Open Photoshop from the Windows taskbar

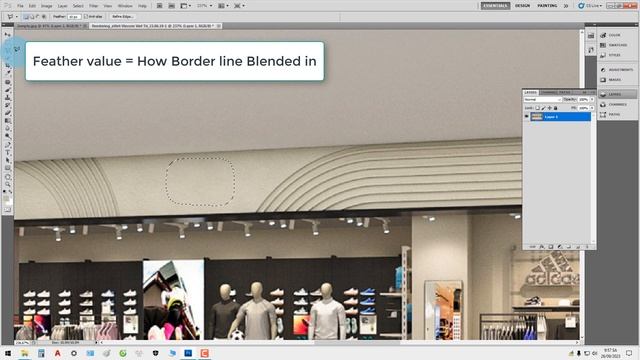point(188,353)
